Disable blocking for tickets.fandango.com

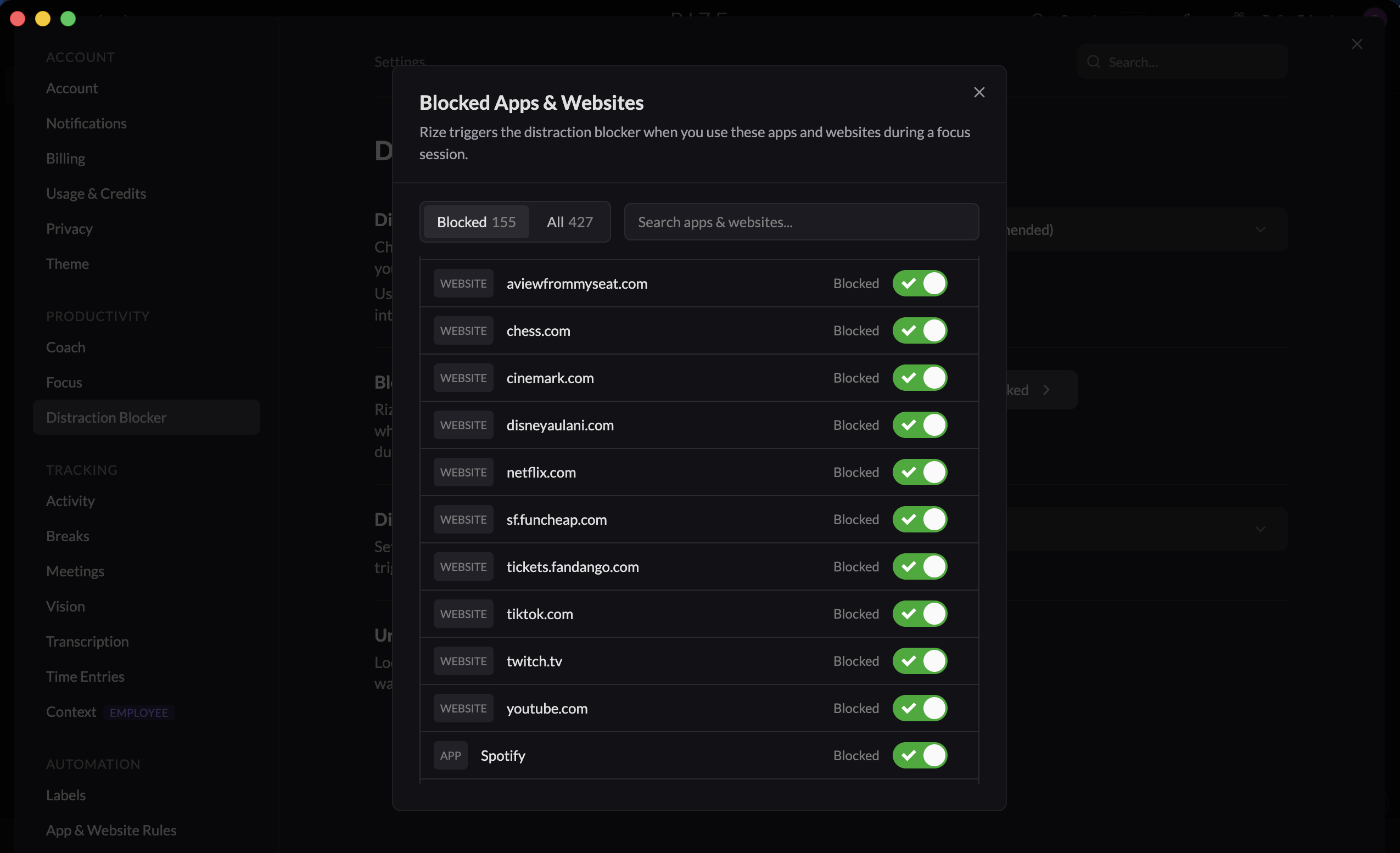tap(919, 566)
